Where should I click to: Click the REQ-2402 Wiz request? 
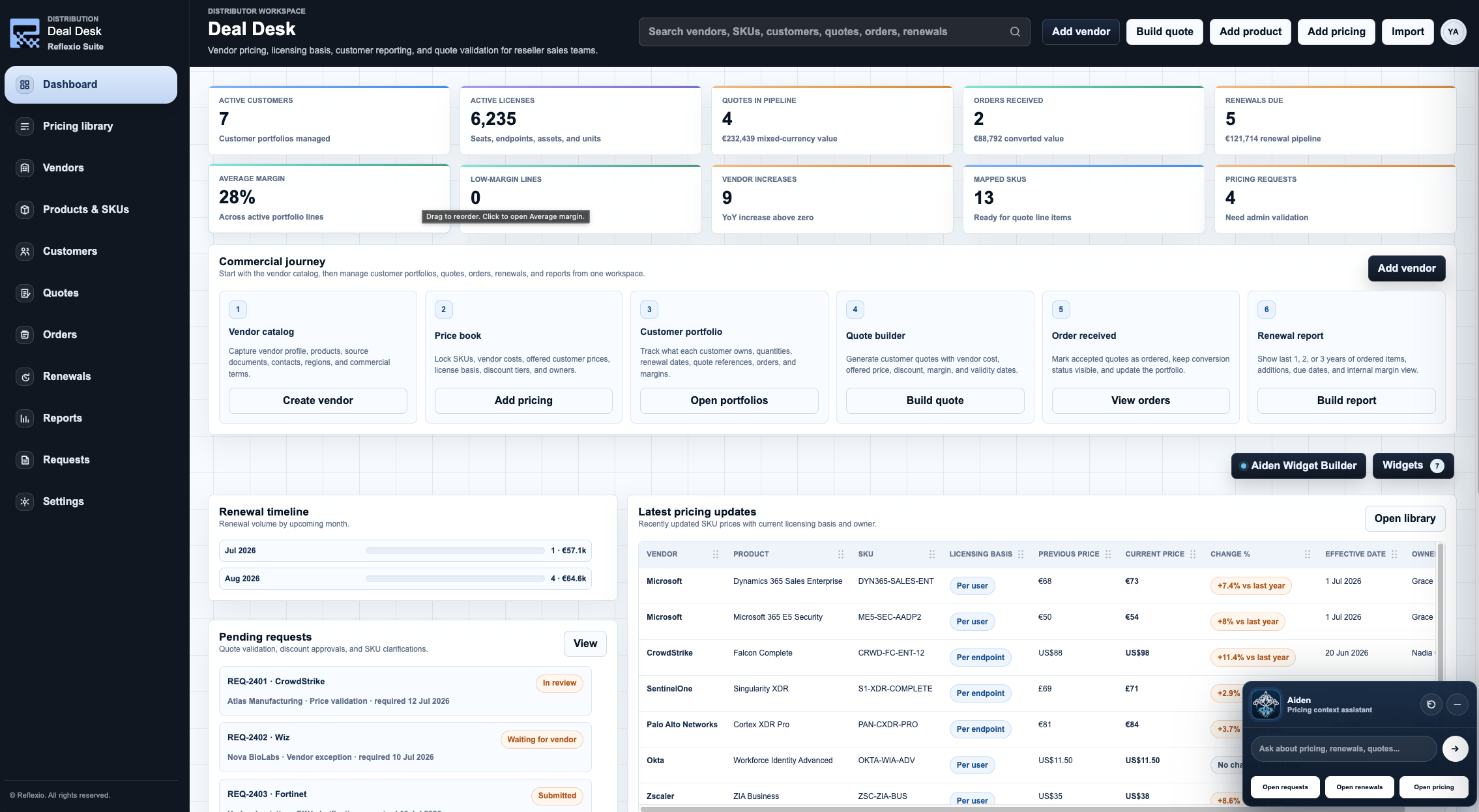405,747
